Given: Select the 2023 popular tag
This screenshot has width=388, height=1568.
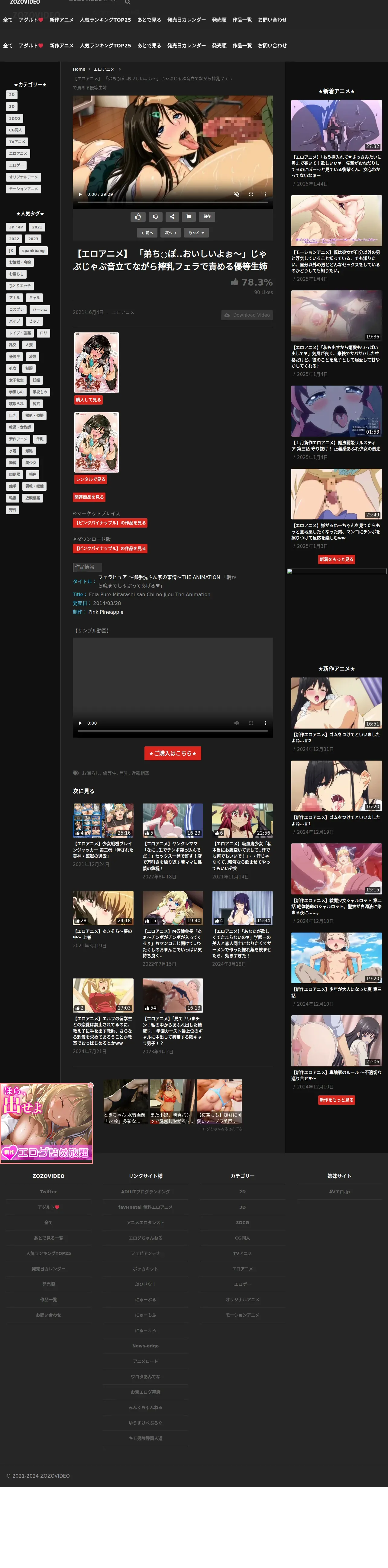Looking at the screenshot, I should 34,239.
